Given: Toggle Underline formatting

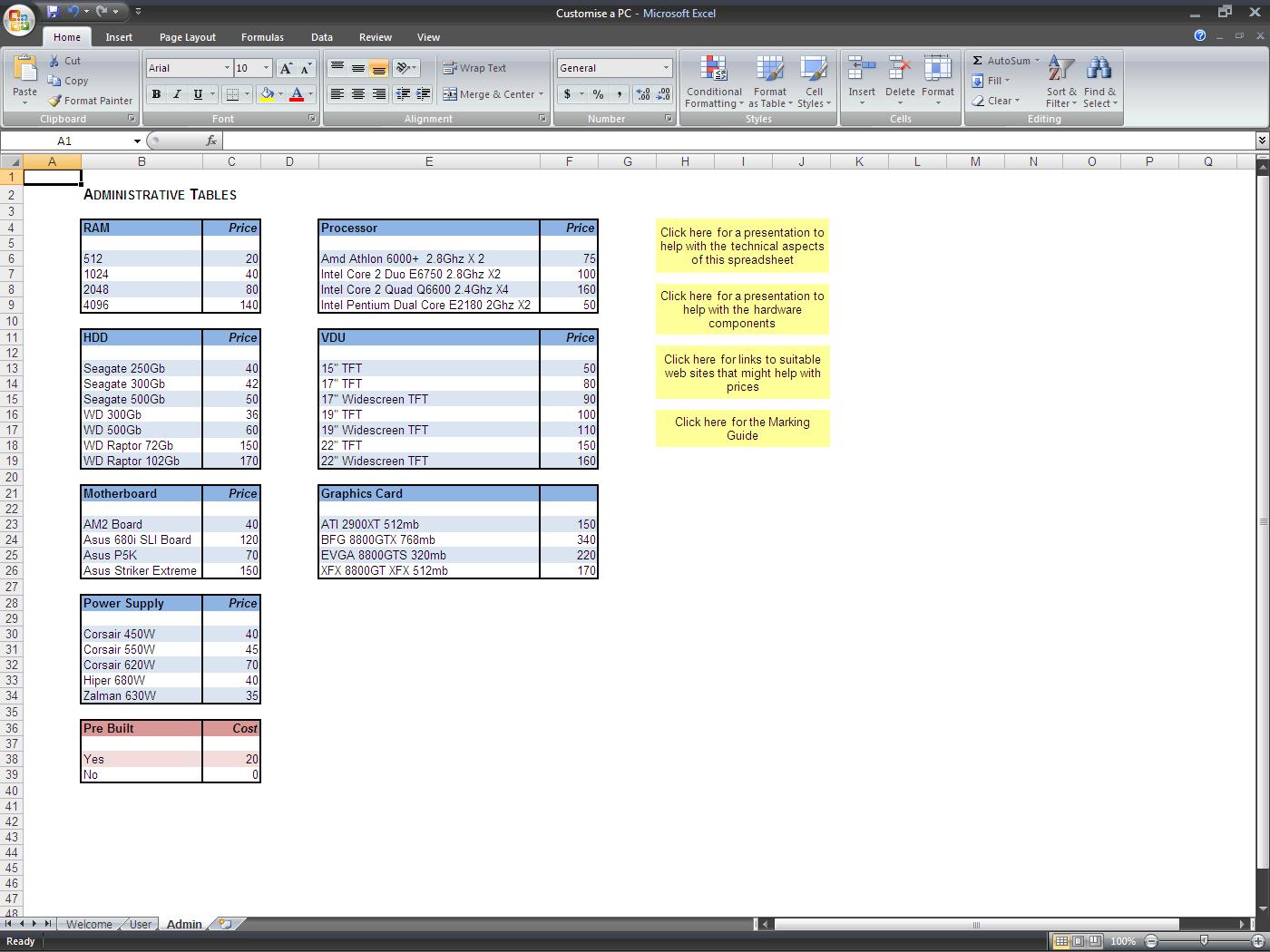Looking at the screenshot, I should click(x=198, y=94).
